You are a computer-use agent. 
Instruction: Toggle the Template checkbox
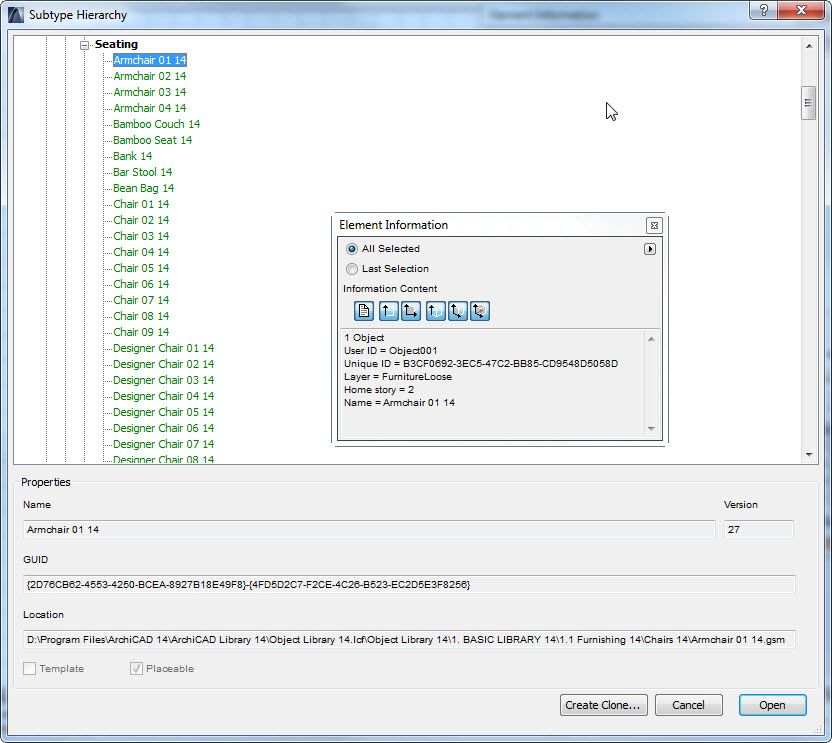point(30,669)
